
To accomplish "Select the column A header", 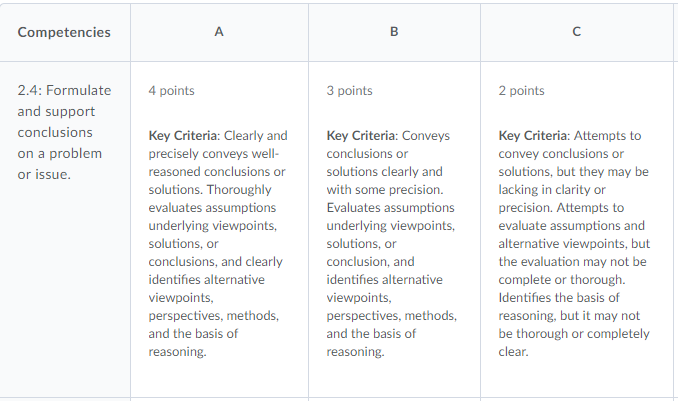I will tap(219, 32).
